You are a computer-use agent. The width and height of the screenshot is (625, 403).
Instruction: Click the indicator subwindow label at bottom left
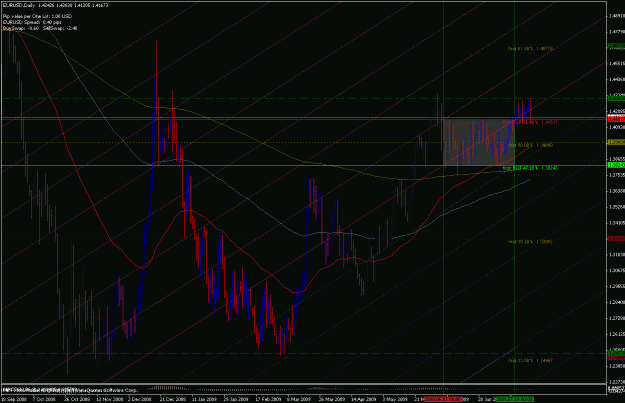pyautogui.click(x=70, y=390)
